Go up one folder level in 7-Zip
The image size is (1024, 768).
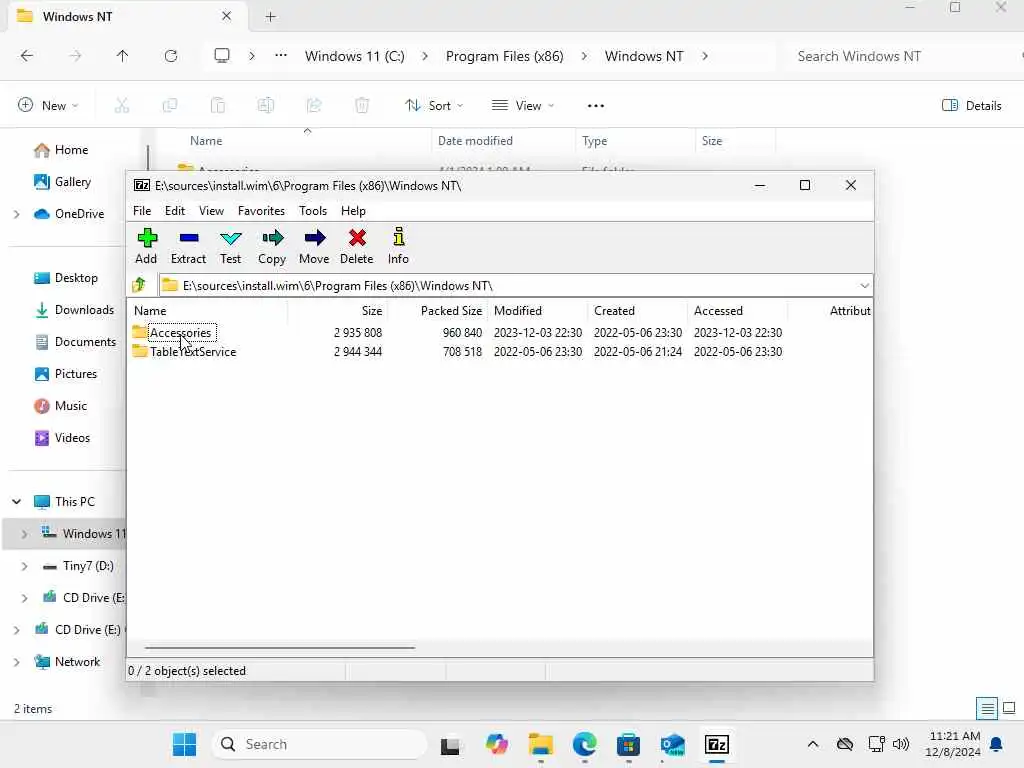coord(139,285)
